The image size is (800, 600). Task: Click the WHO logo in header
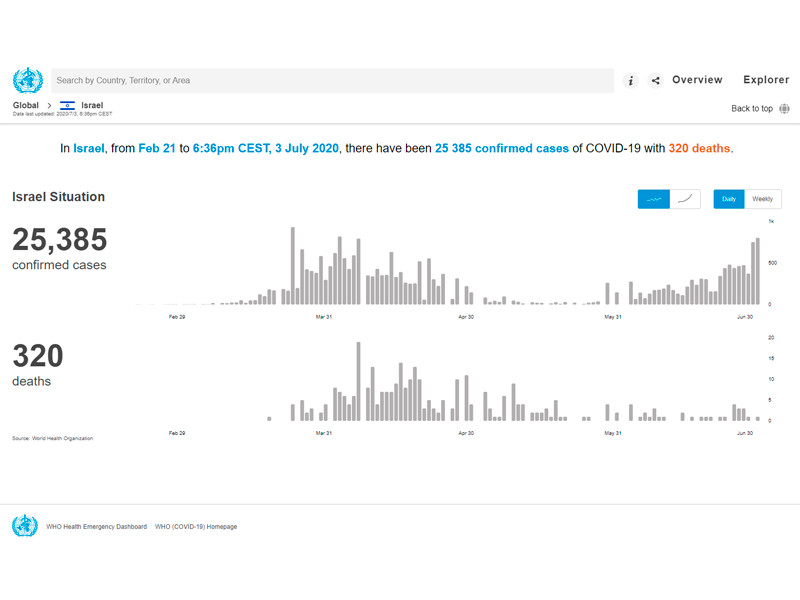pyautogui.click(x=28, y=80)
